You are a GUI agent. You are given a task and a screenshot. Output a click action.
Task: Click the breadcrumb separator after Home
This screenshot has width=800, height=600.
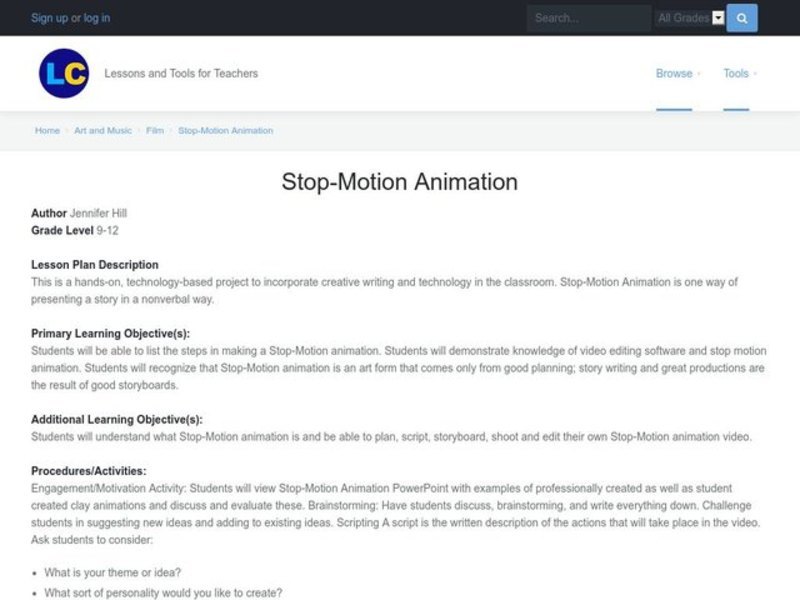[66, 130]
